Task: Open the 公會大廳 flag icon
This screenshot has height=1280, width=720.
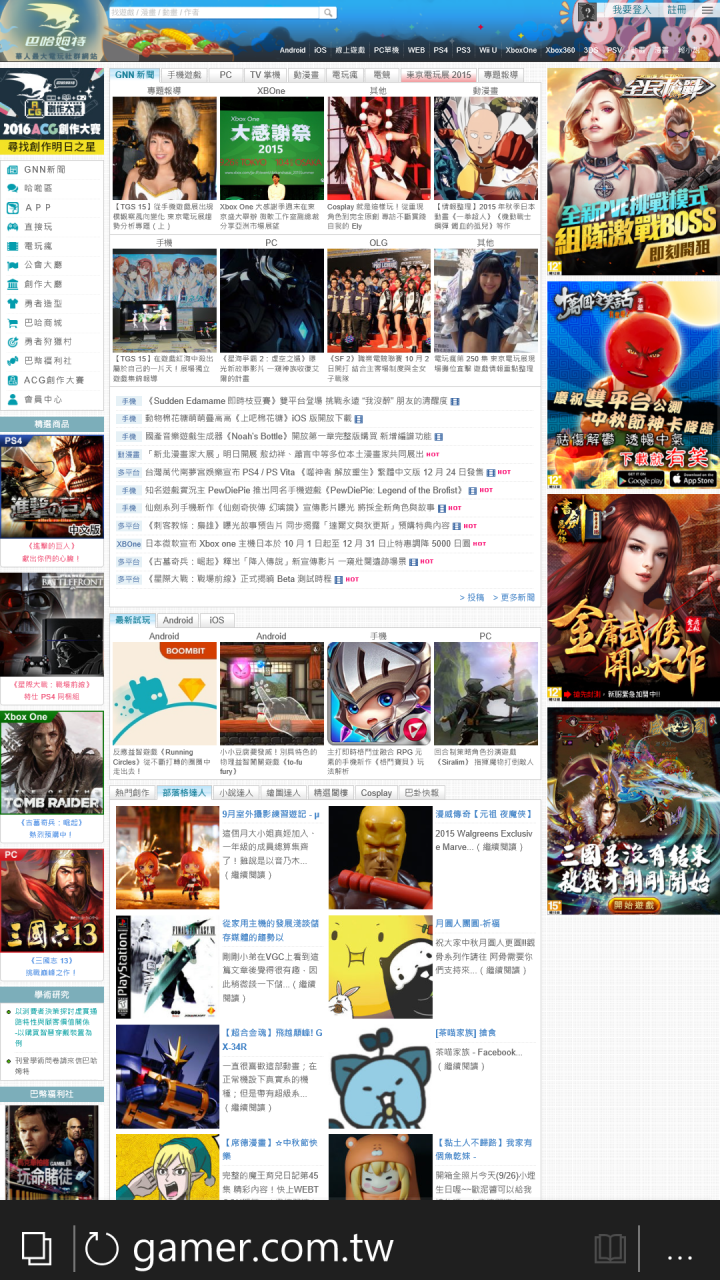Action: [13, 265]
